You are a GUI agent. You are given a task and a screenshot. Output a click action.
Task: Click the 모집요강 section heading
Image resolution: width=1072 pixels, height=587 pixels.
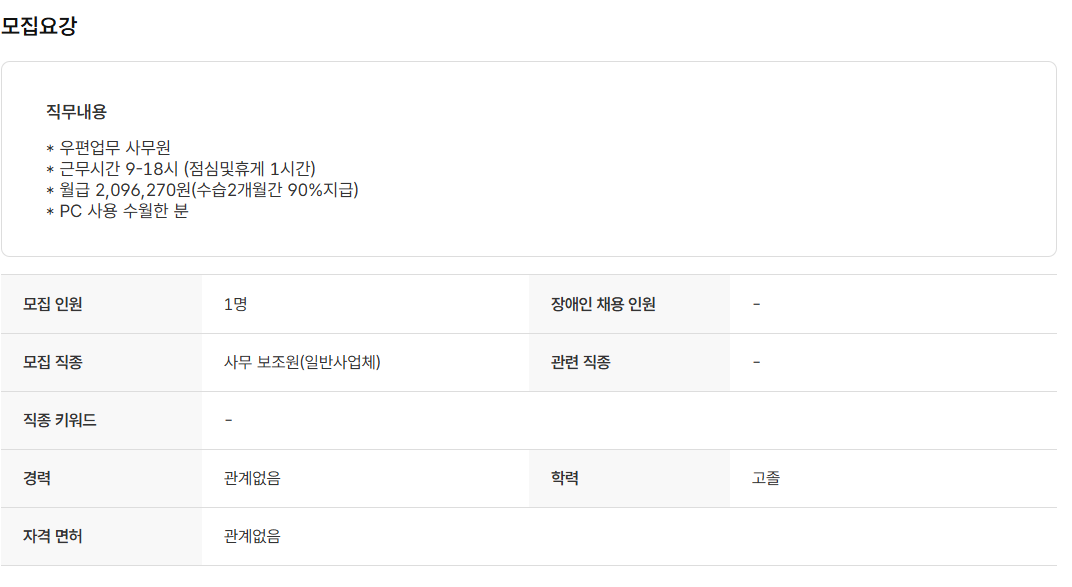coord(39,27)
